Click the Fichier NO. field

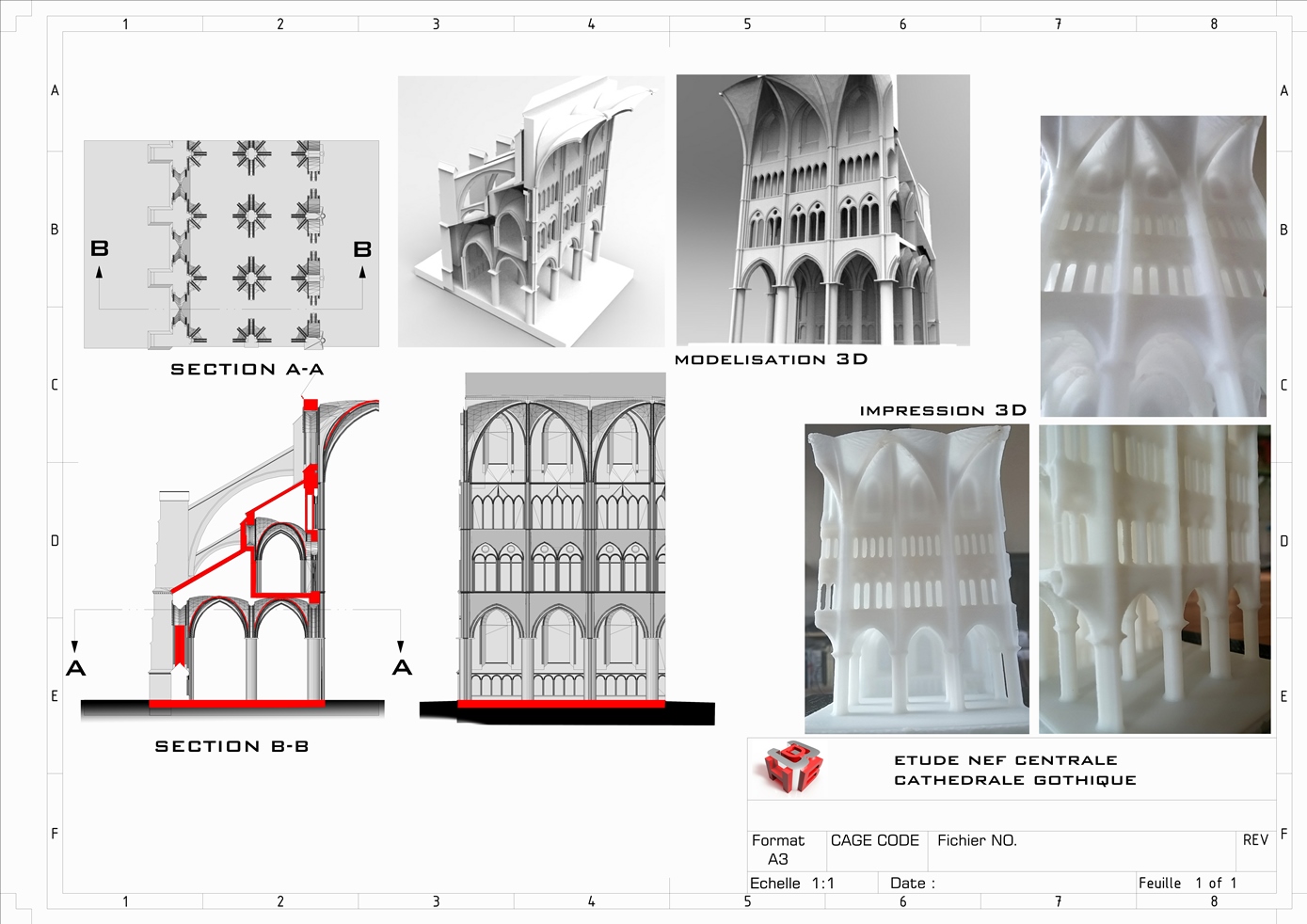977,840
